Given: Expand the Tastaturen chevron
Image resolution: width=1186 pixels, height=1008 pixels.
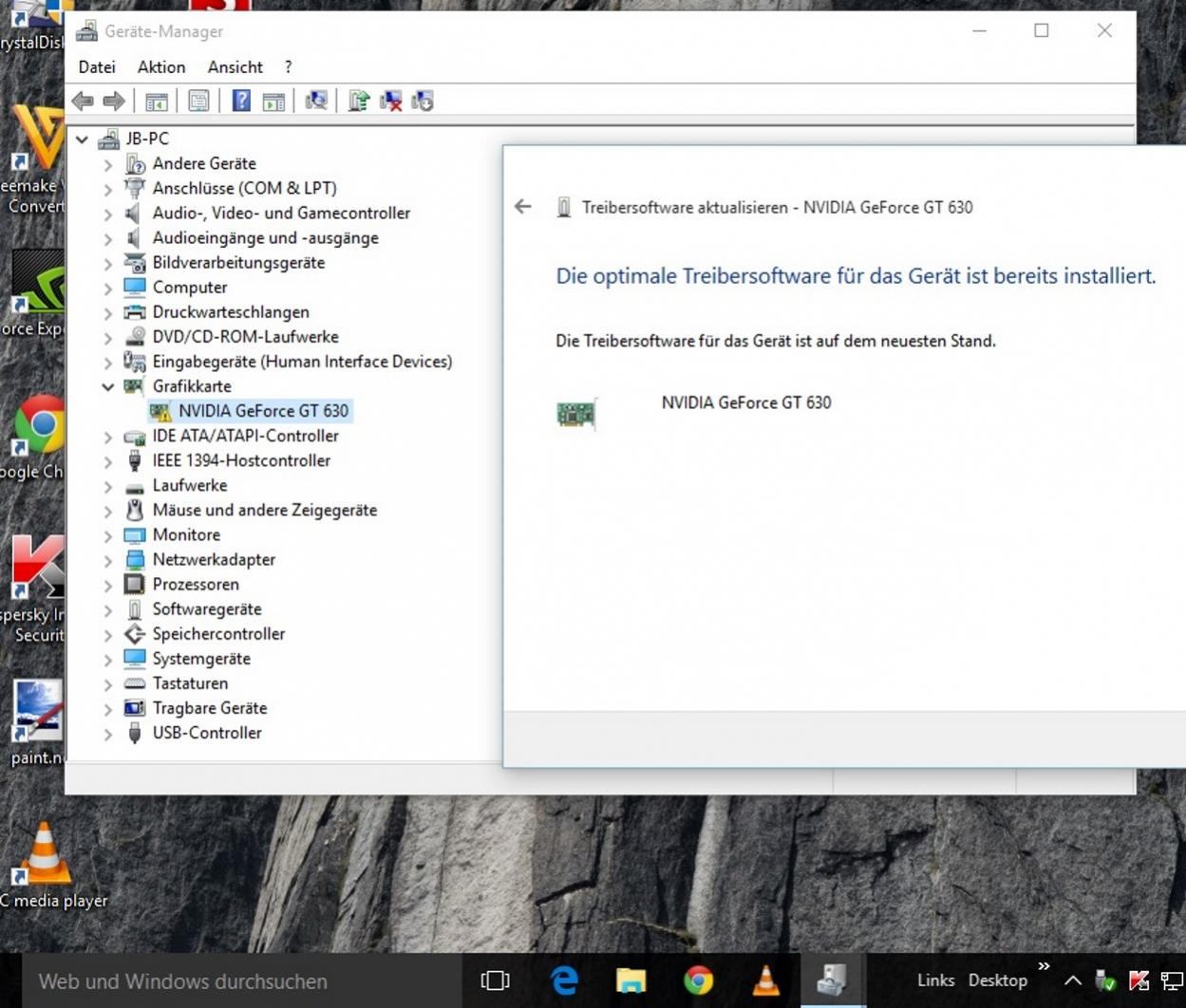Looking at the screenshot, I should [x=108, y=684].
